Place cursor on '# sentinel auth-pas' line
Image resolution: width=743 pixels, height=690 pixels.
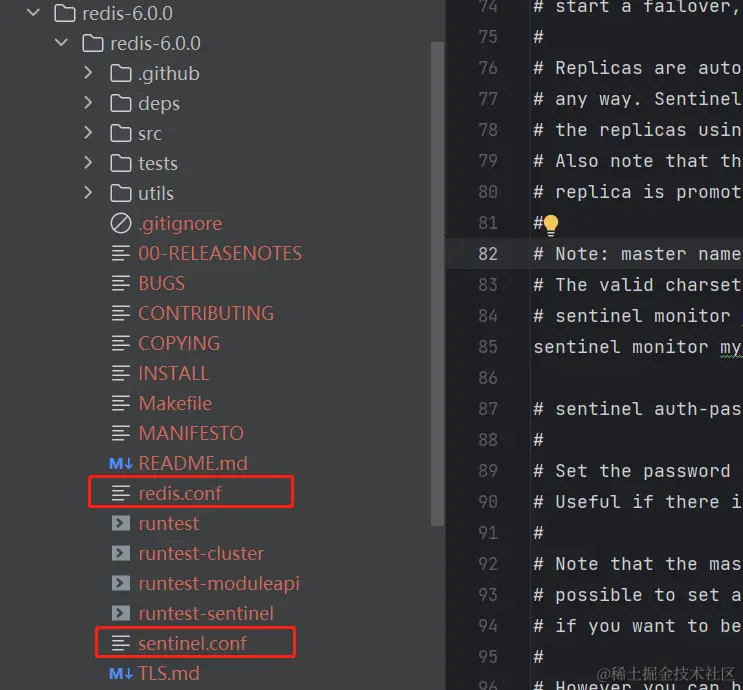click(637, 409)
